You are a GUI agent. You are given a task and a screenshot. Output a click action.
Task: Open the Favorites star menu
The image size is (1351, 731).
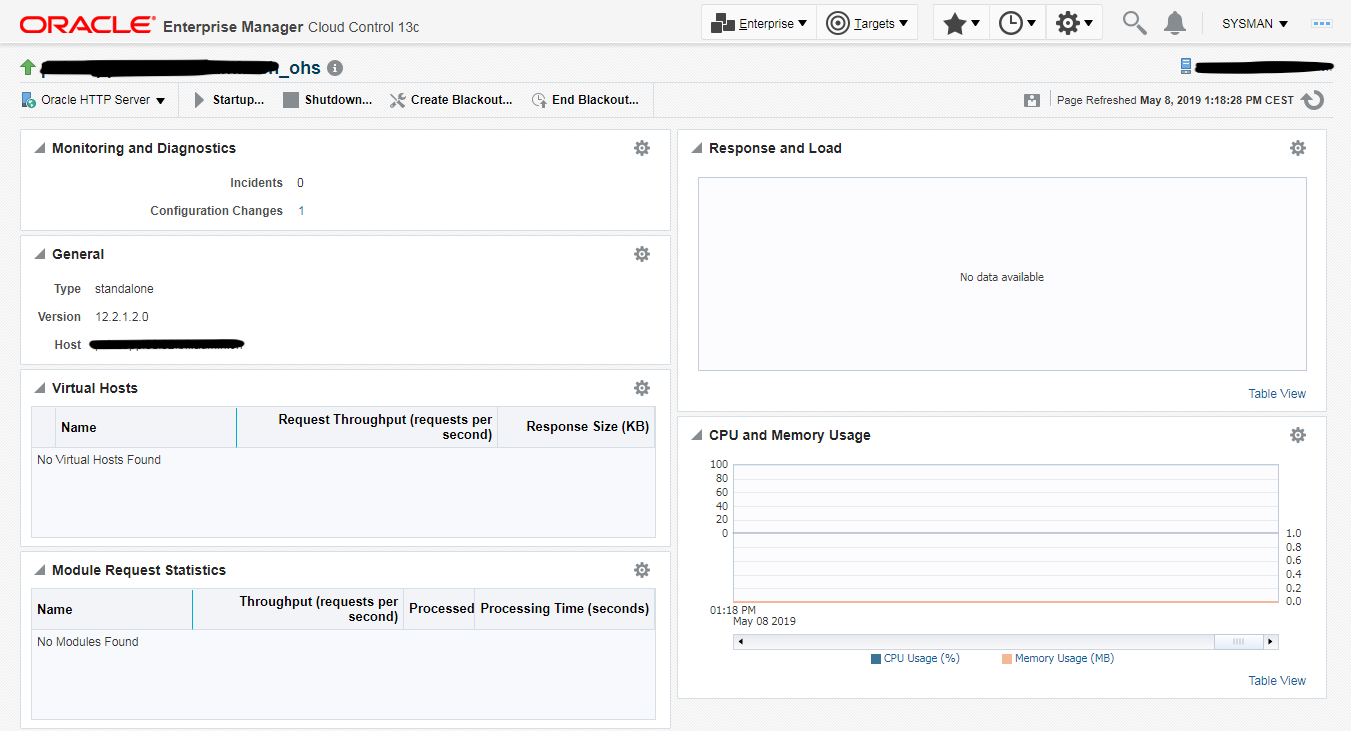point(961,23)
